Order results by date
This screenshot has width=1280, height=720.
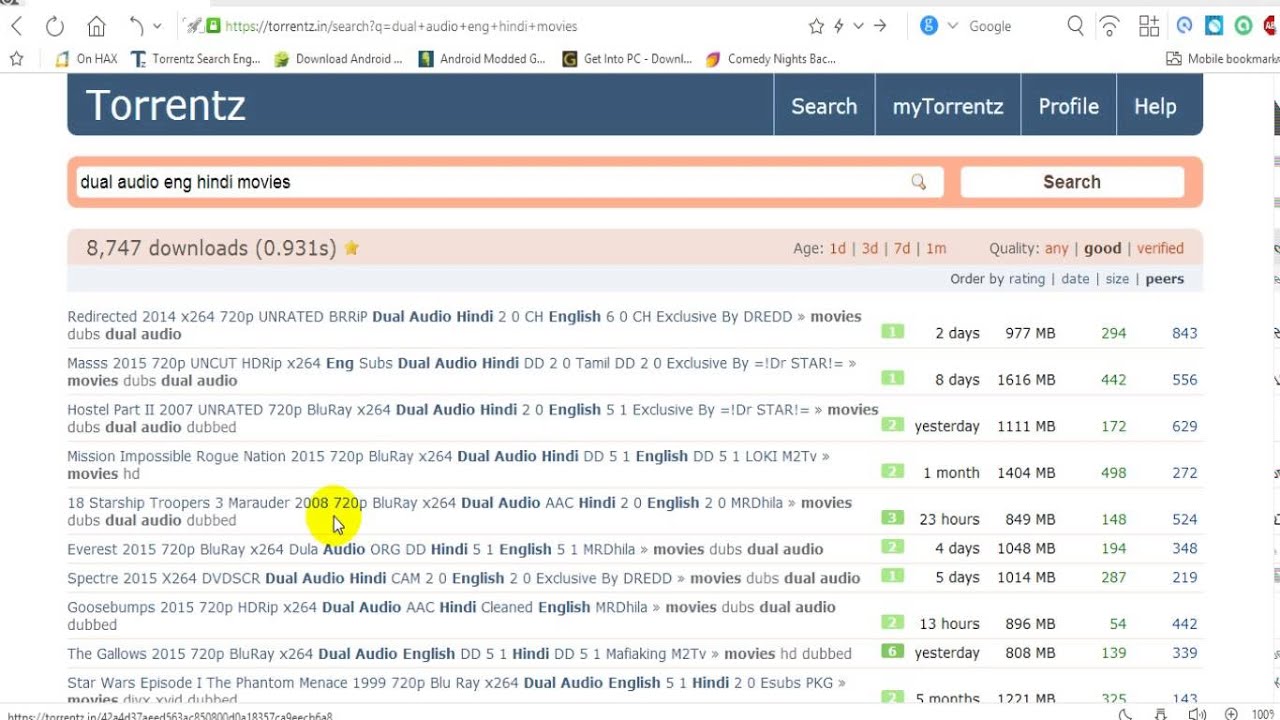[x=1075, y=279]
